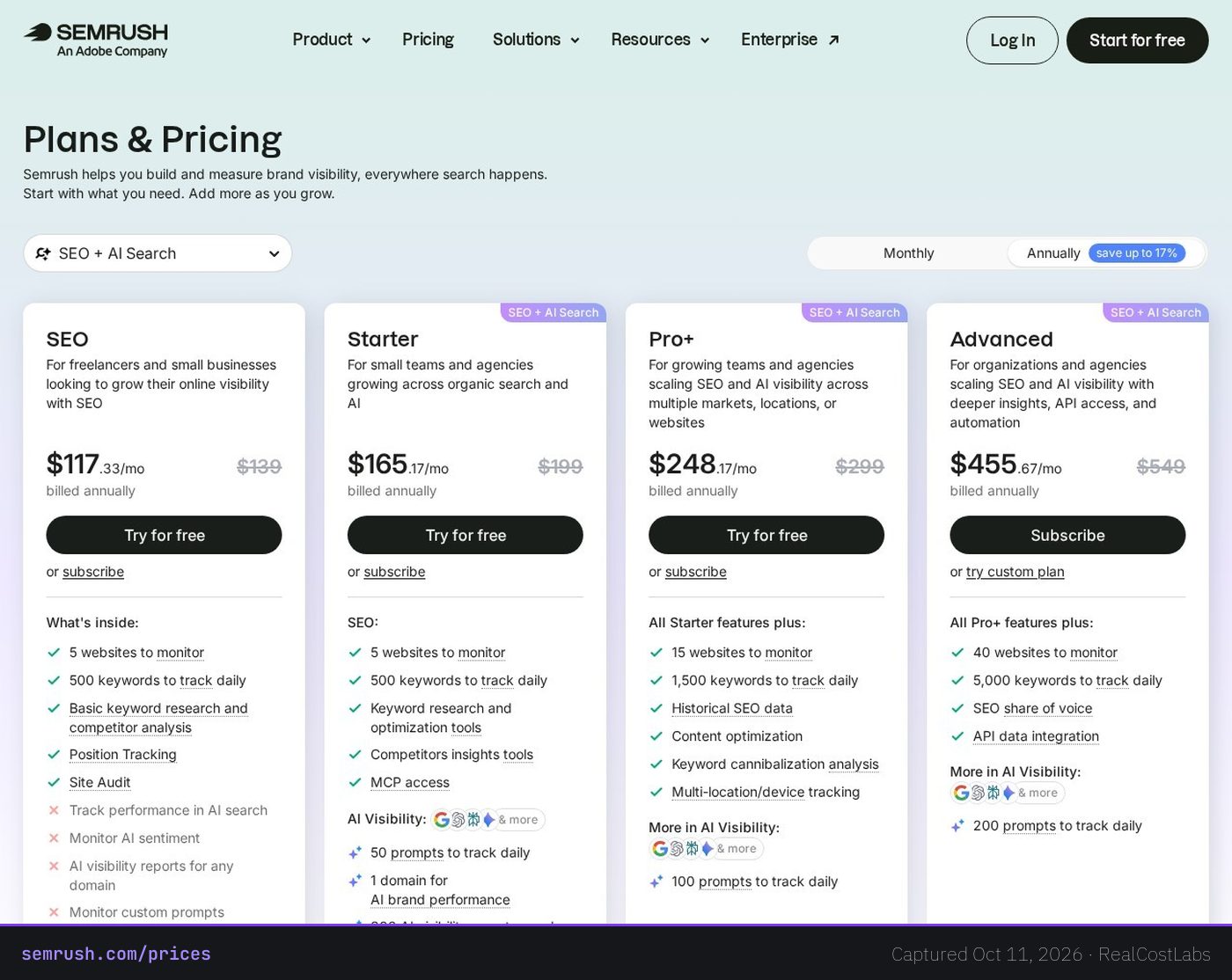This screenshot has width=1232, height=980.
Task: Go to Pricing page
Action: point(428,40)
